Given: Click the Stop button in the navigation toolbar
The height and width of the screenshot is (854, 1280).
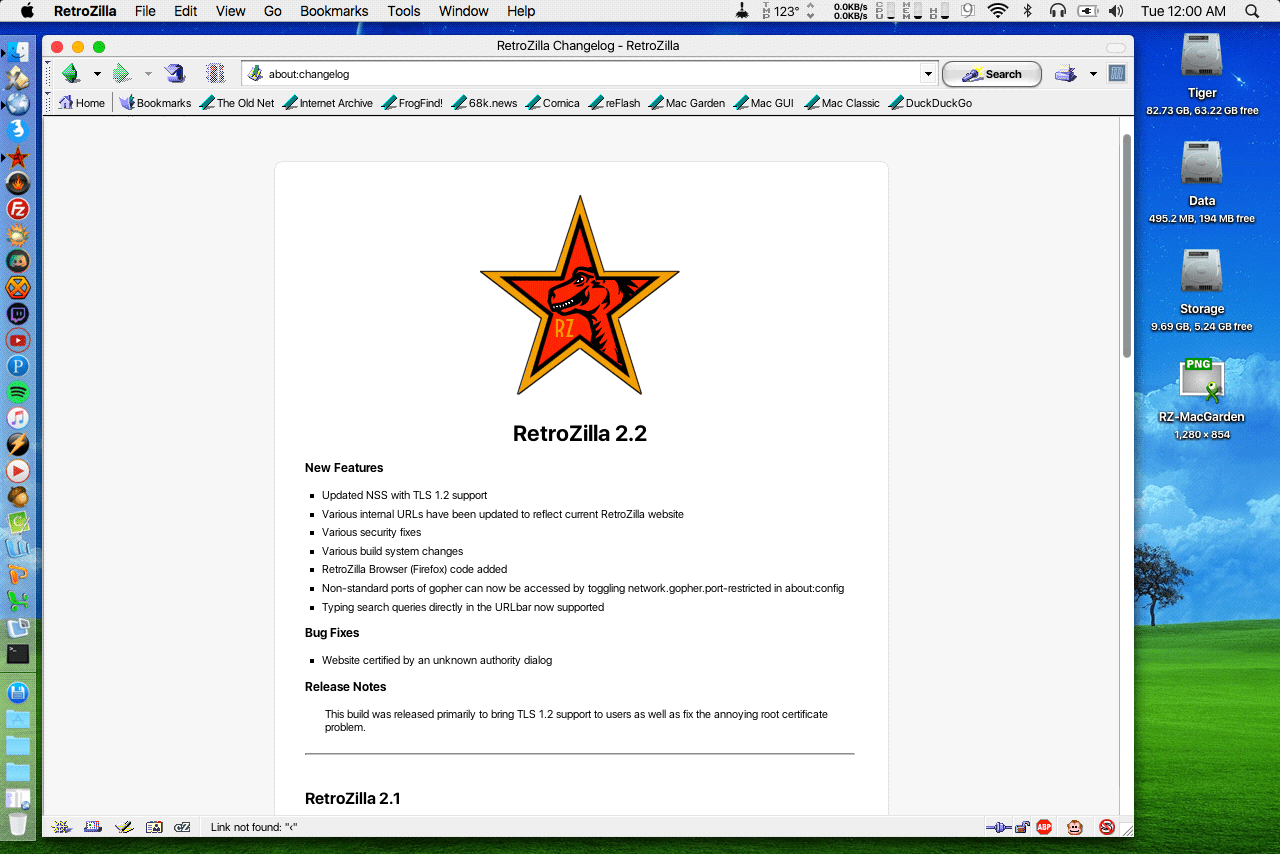Looking at the screenshot, I should tap(213, 73).
